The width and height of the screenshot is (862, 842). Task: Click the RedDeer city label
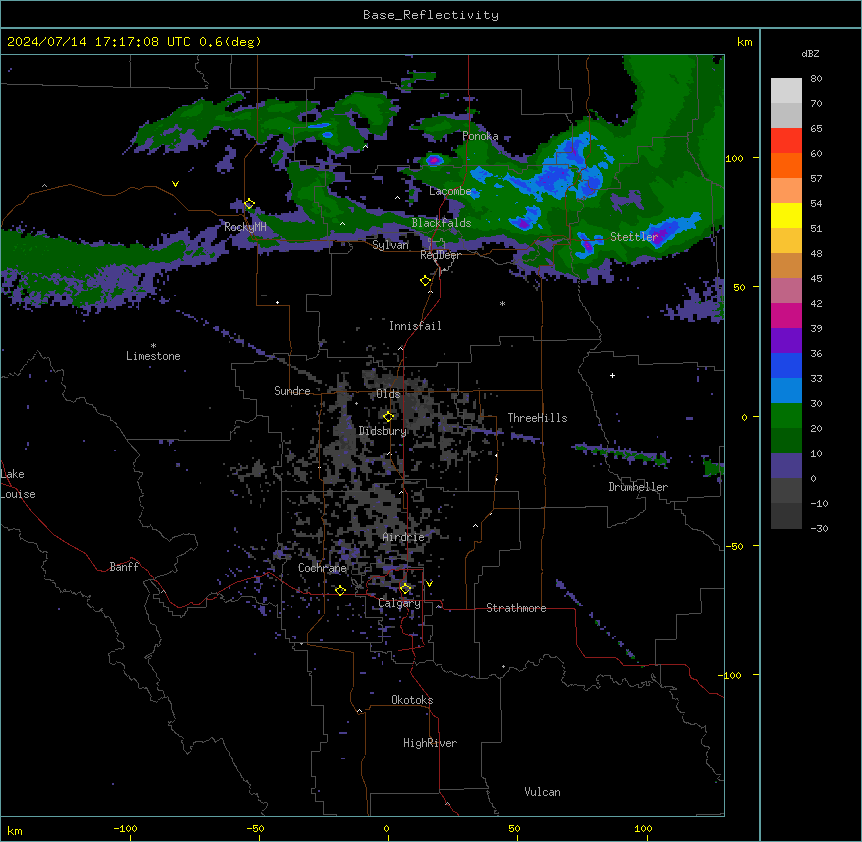tap(440, 255)
